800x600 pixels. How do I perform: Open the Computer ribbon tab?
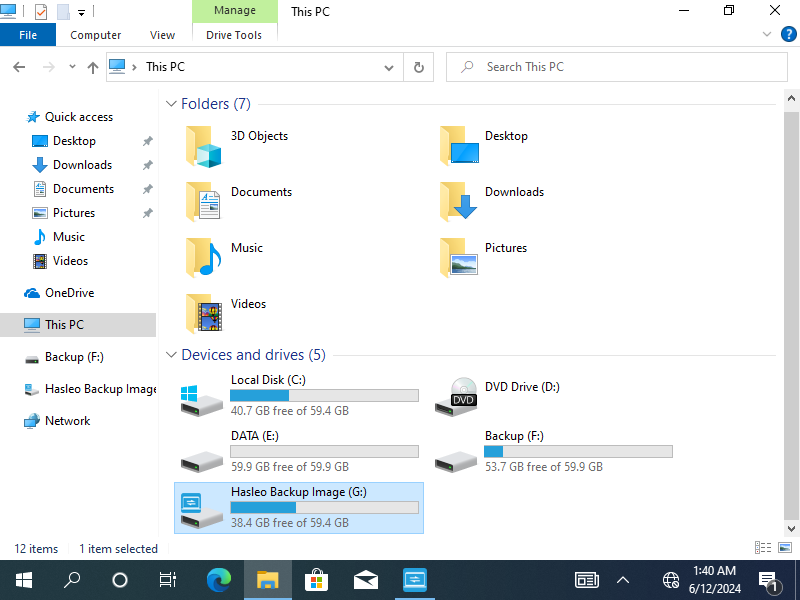pyautogui.click(x=95, y=35)
